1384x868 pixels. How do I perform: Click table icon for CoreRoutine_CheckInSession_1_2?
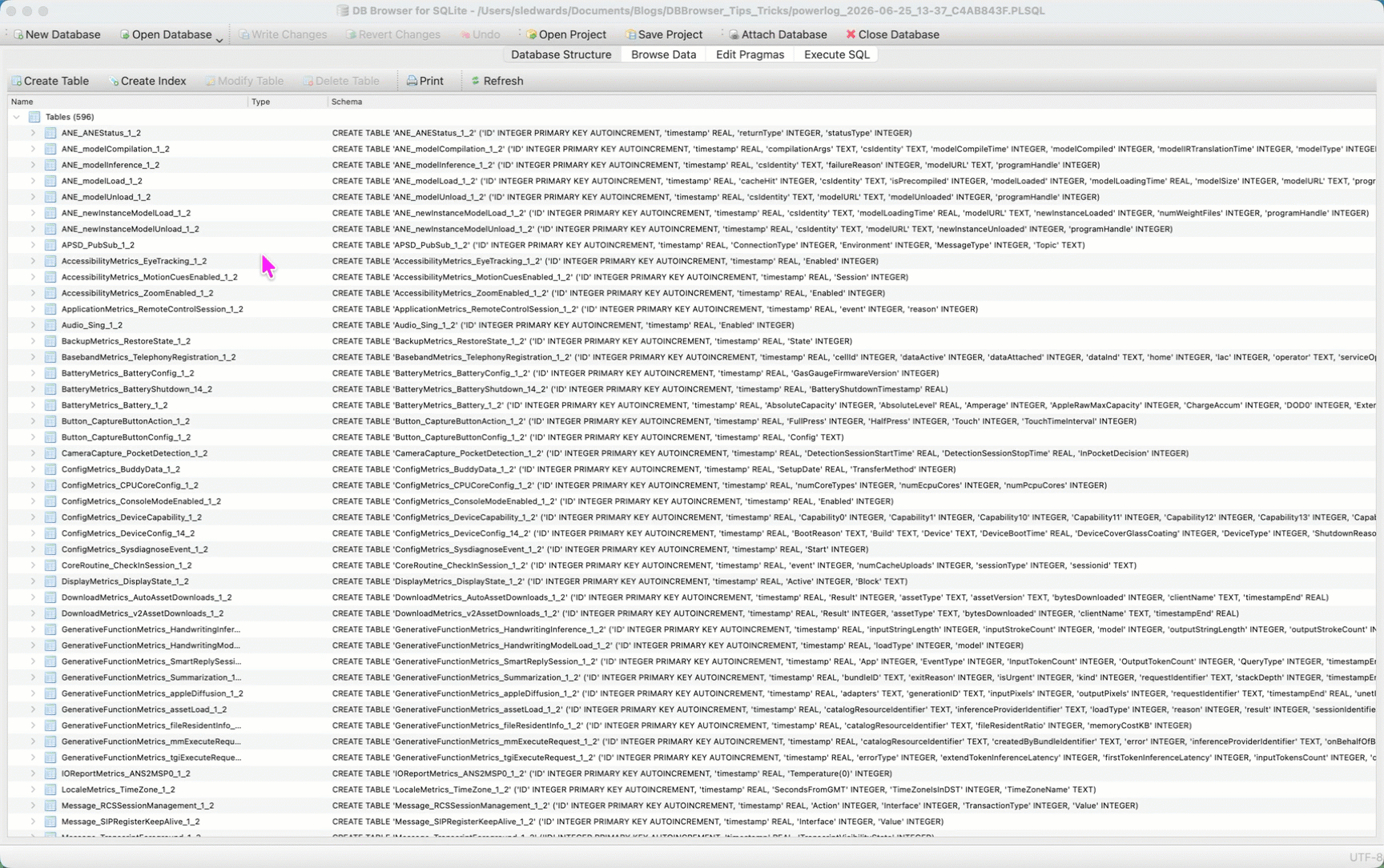tap(50, 565)
